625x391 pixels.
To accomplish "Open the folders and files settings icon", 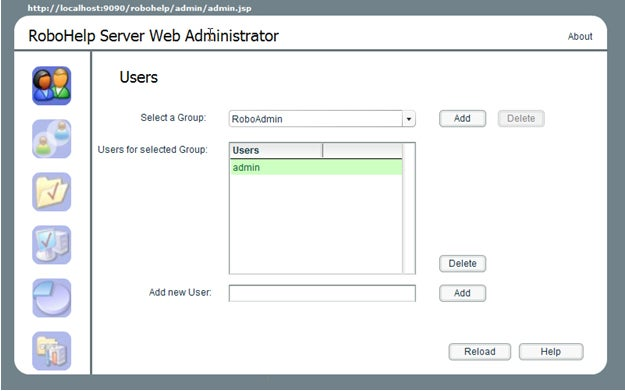I will pos(52,351).
